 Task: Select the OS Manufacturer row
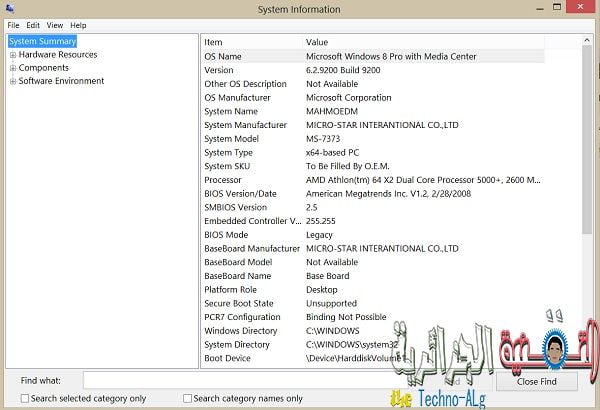(x=373, y=98)
